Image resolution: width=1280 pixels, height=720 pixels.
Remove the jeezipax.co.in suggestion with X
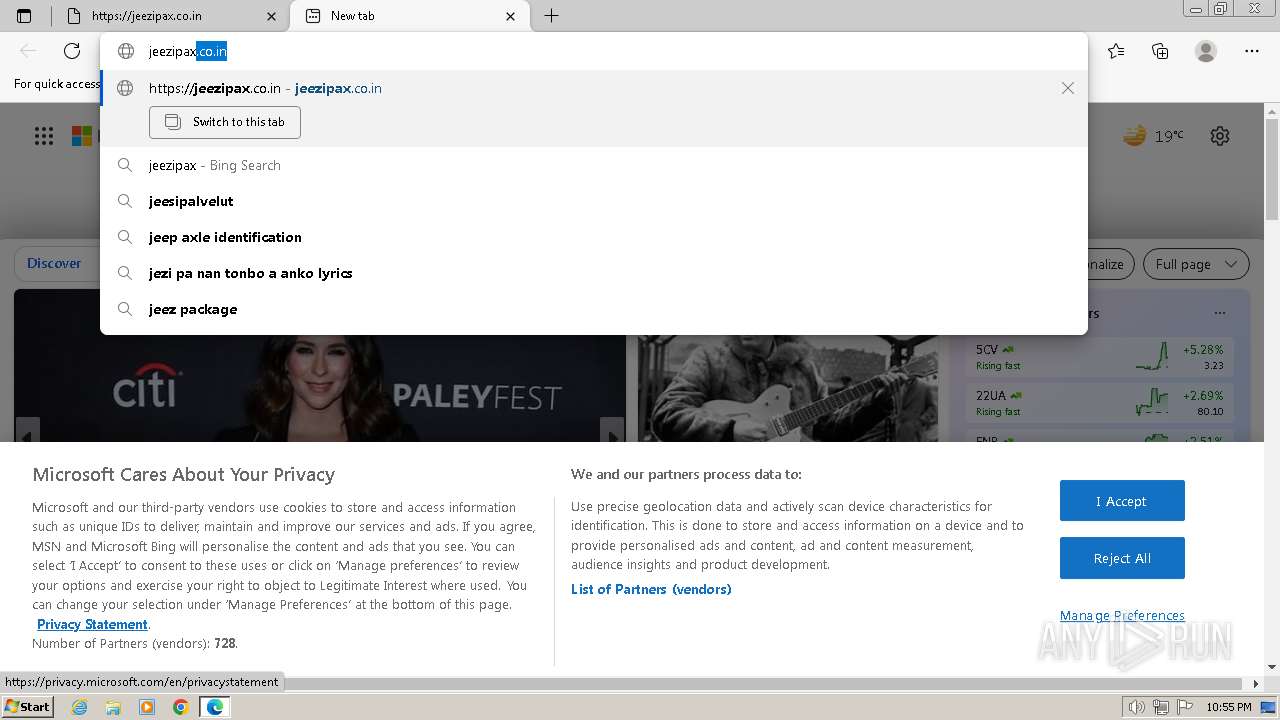tap(1068, 88)
